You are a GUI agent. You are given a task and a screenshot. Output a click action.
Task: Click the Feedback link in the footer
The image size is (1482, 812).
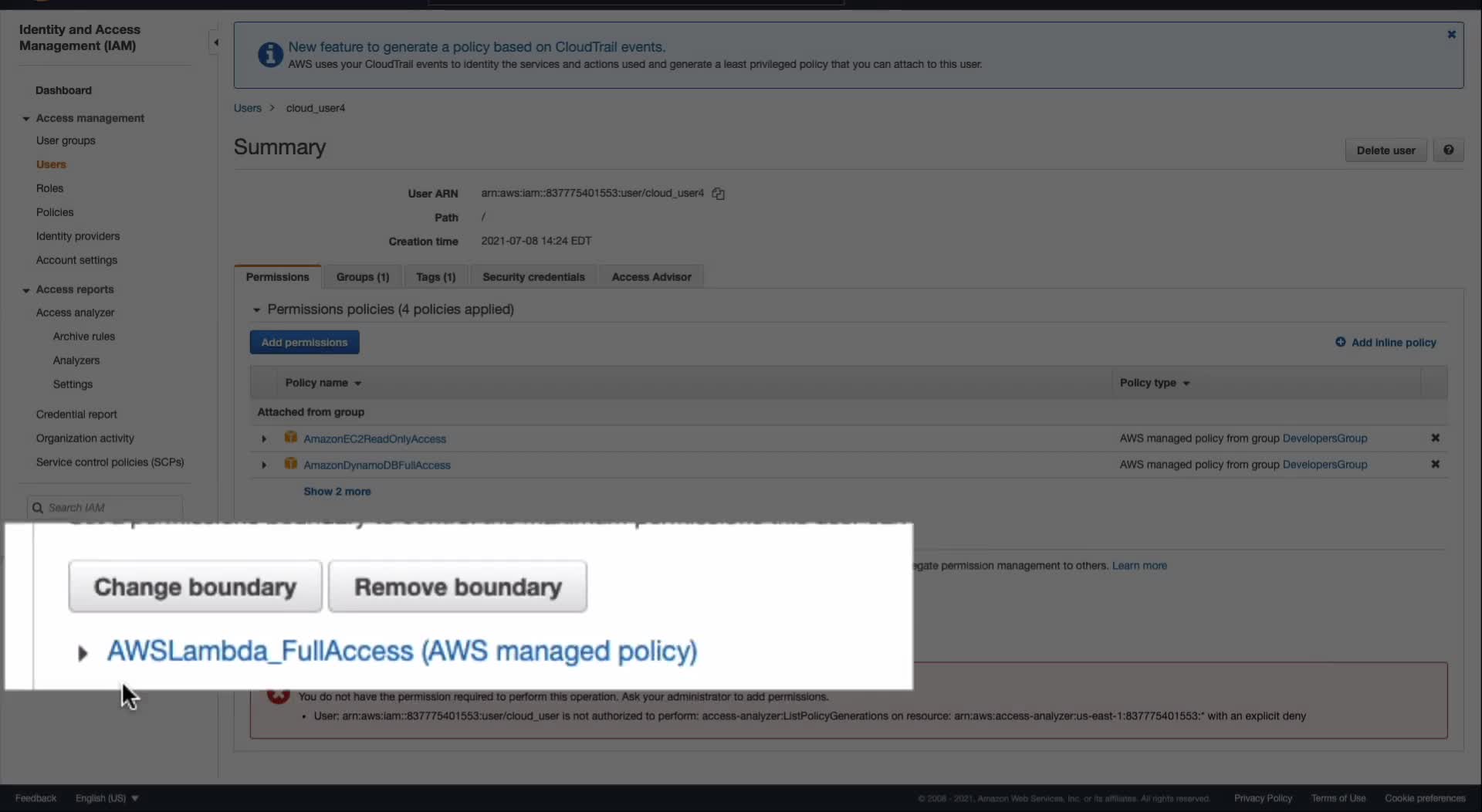click(x=36, y=798)
